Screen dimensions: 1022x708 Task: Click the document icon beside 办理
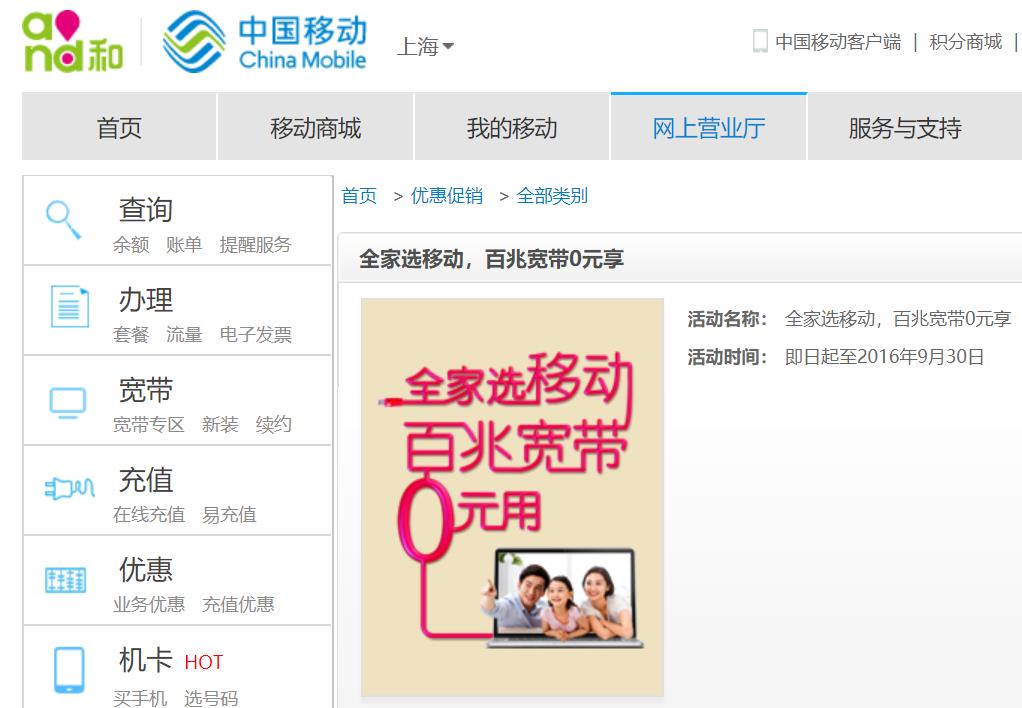[x=70, y=306]
